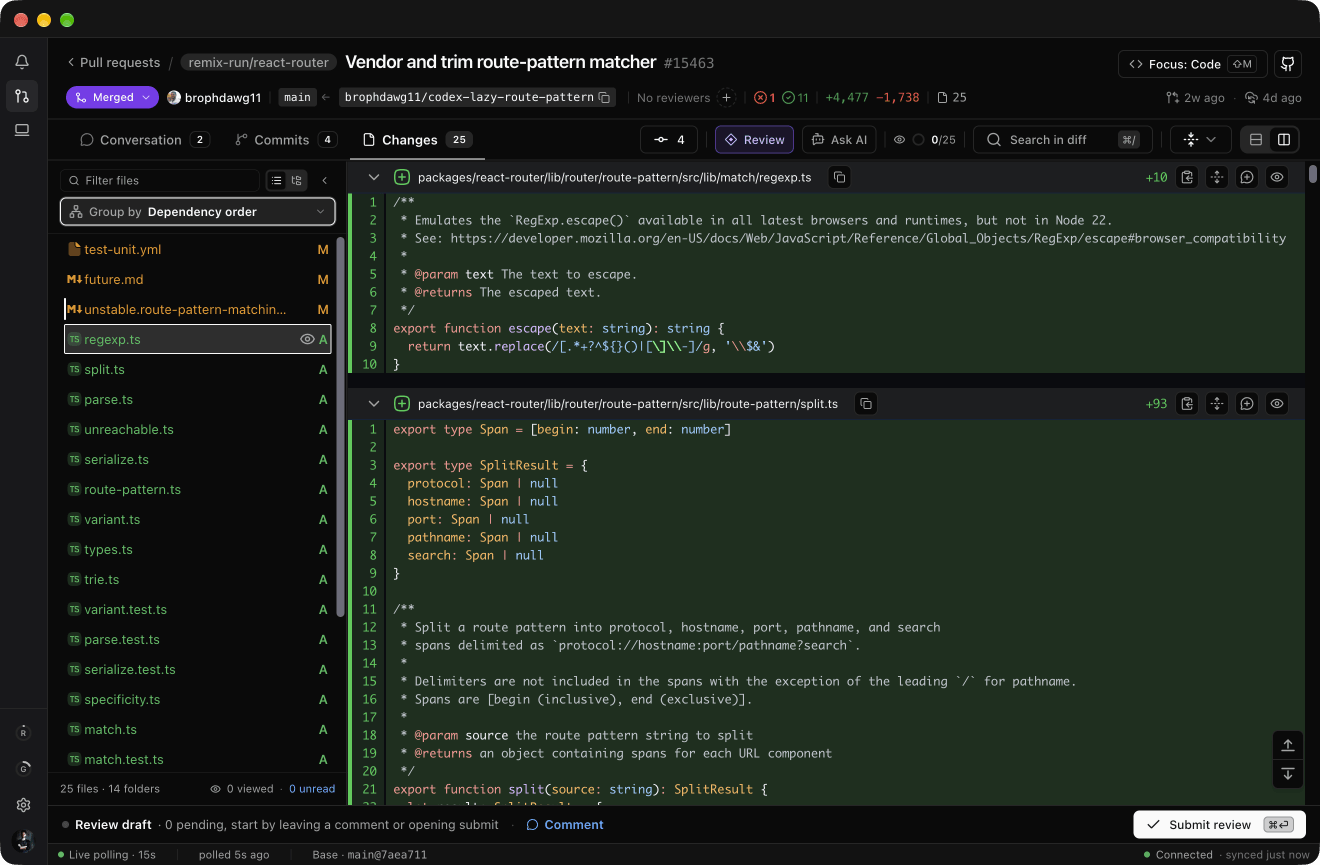Open the expand/collapse options dropdown in the toolbar

click(1200, 140)
